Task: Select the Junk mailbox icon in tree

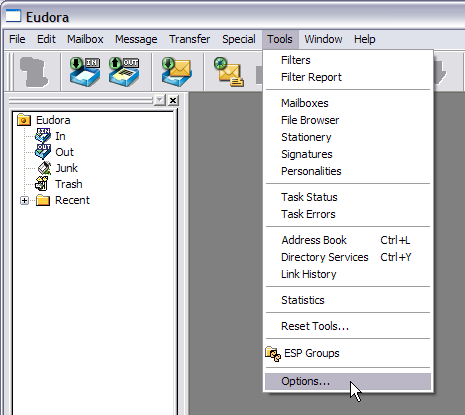Action: coord(44,168)
